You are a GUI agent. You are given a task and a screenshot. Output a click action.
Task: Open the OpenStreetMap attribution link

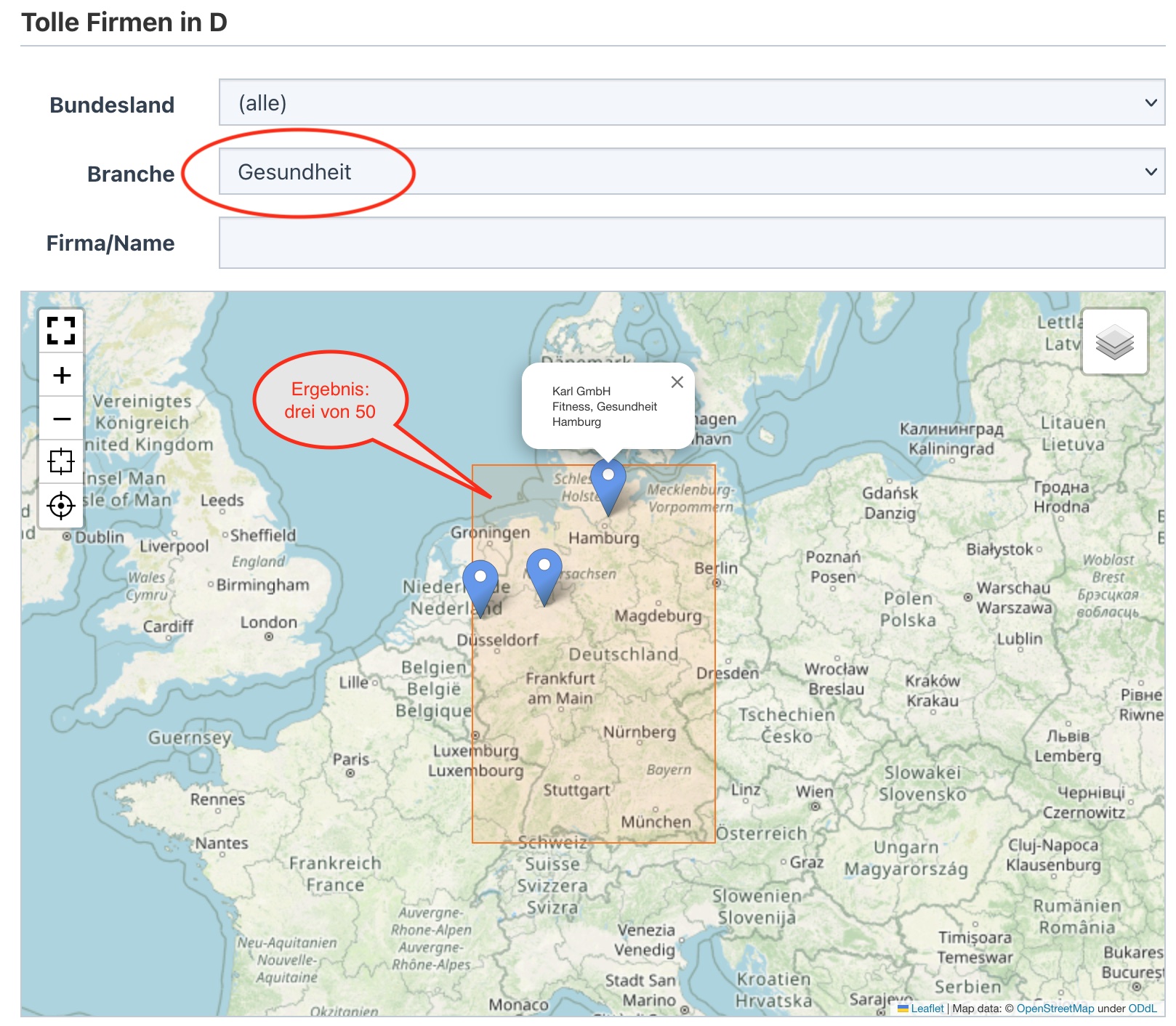point(1055,1009)
